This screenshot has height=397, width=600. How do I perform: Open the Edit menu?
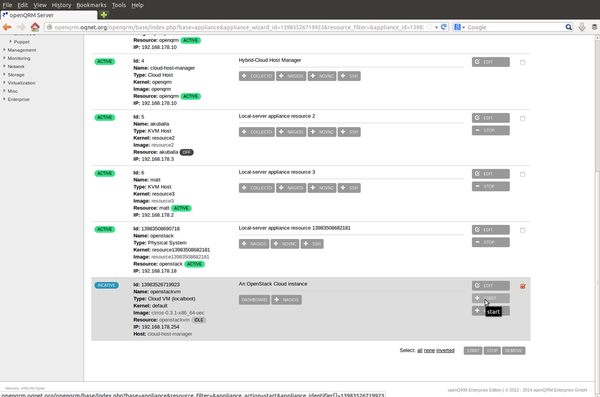click(23, 5)
